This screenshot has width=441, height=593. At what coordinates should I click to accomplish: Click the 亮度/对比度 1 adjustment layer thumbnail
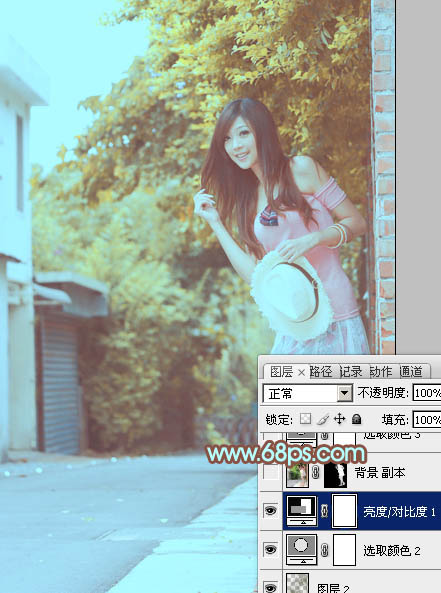(301, 511)
